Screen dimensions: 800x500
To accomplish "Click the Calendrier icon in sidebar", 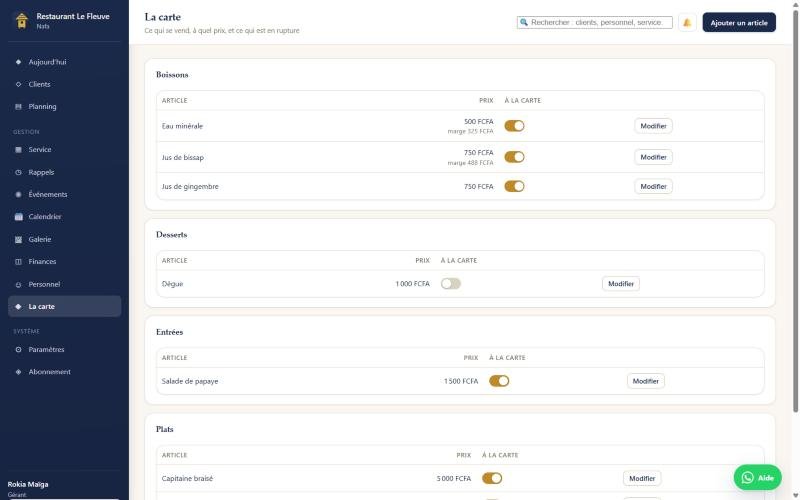I will 18,217.
